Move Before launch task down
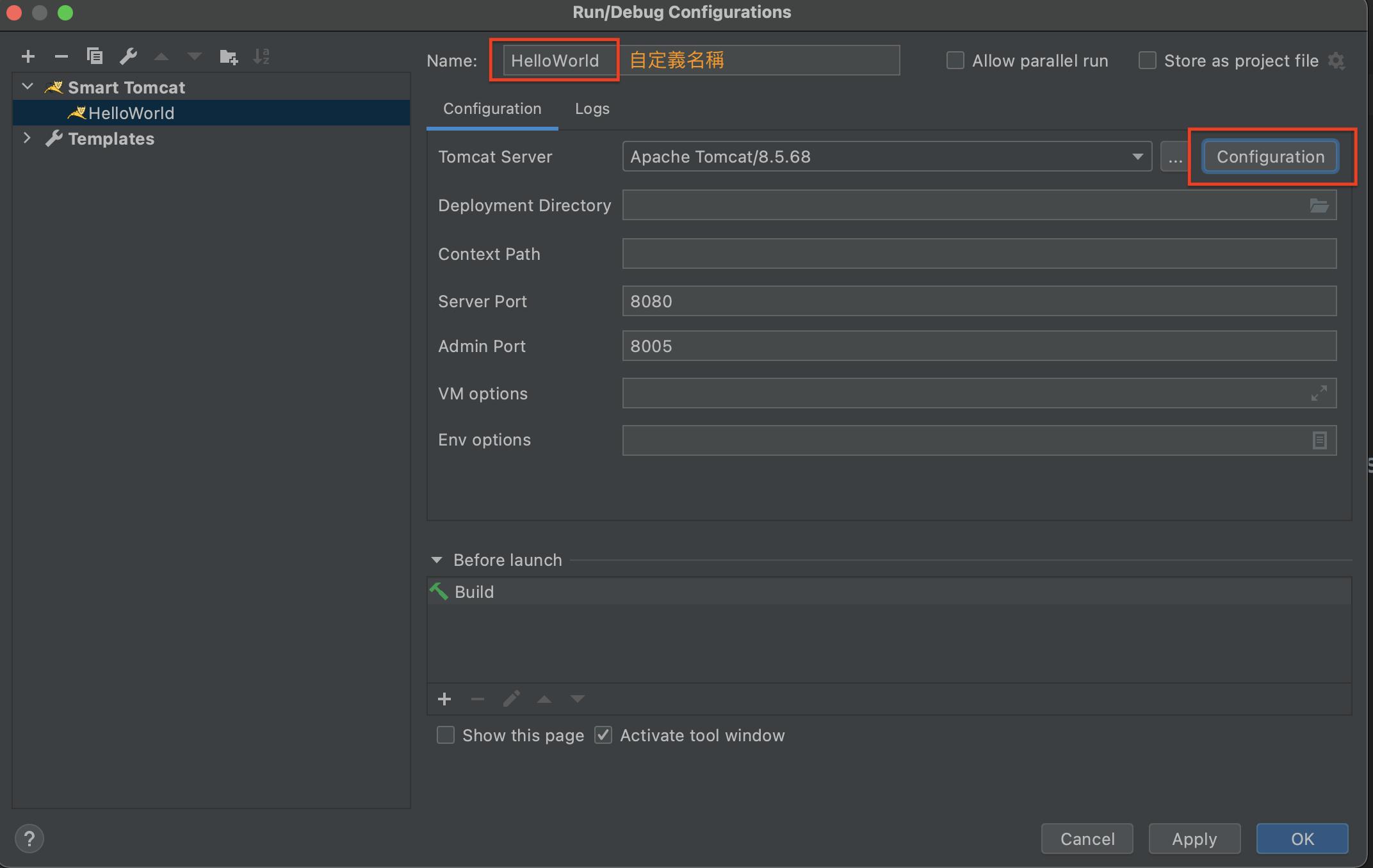 point(578,699)
